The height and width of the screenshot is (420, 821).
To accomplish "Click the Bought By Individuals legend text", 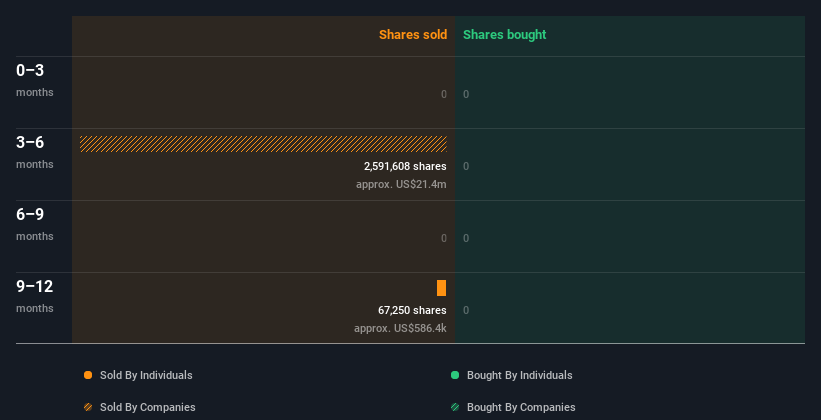I will (x=519, y=375).
